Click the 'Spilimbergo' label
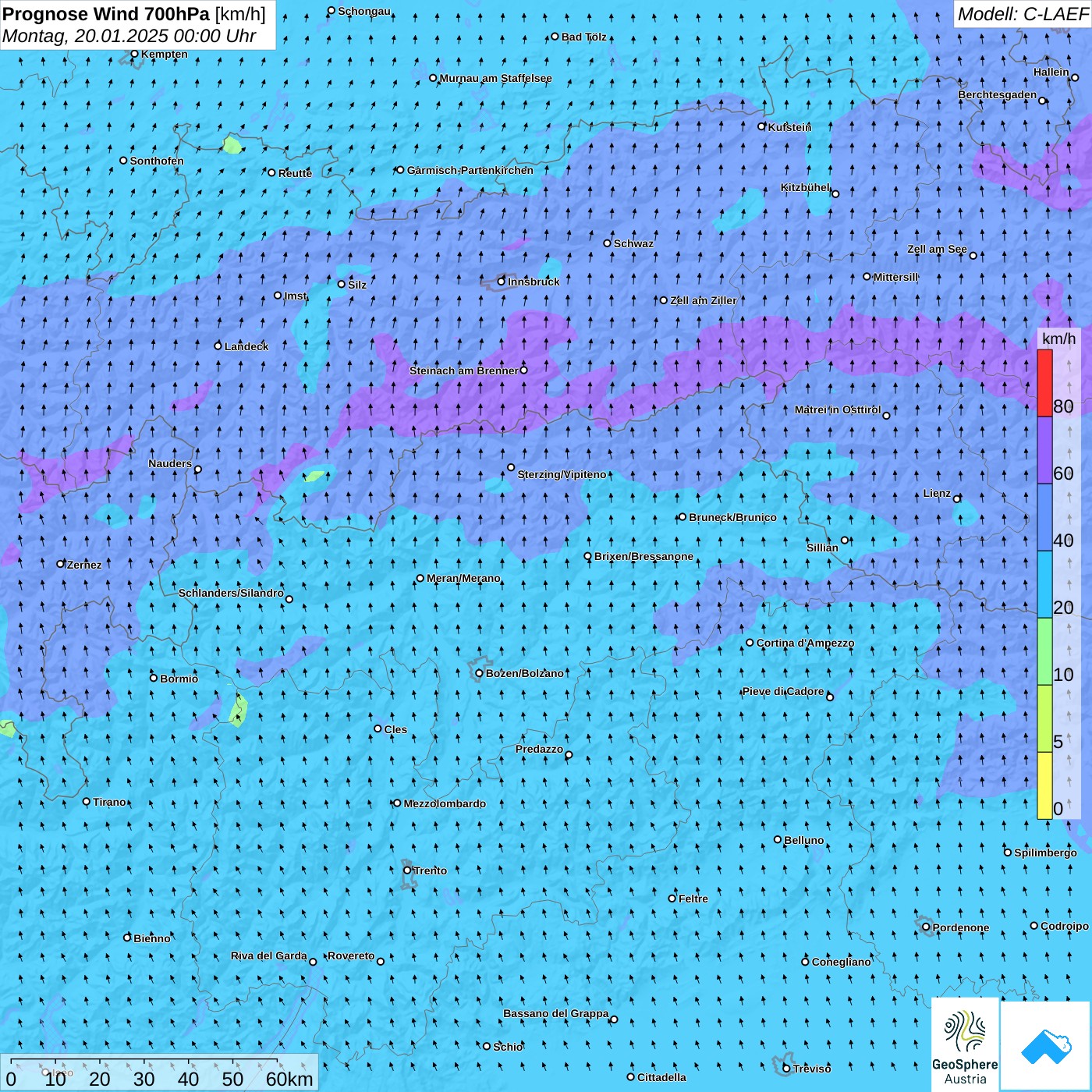 [x=1045, y=853]
